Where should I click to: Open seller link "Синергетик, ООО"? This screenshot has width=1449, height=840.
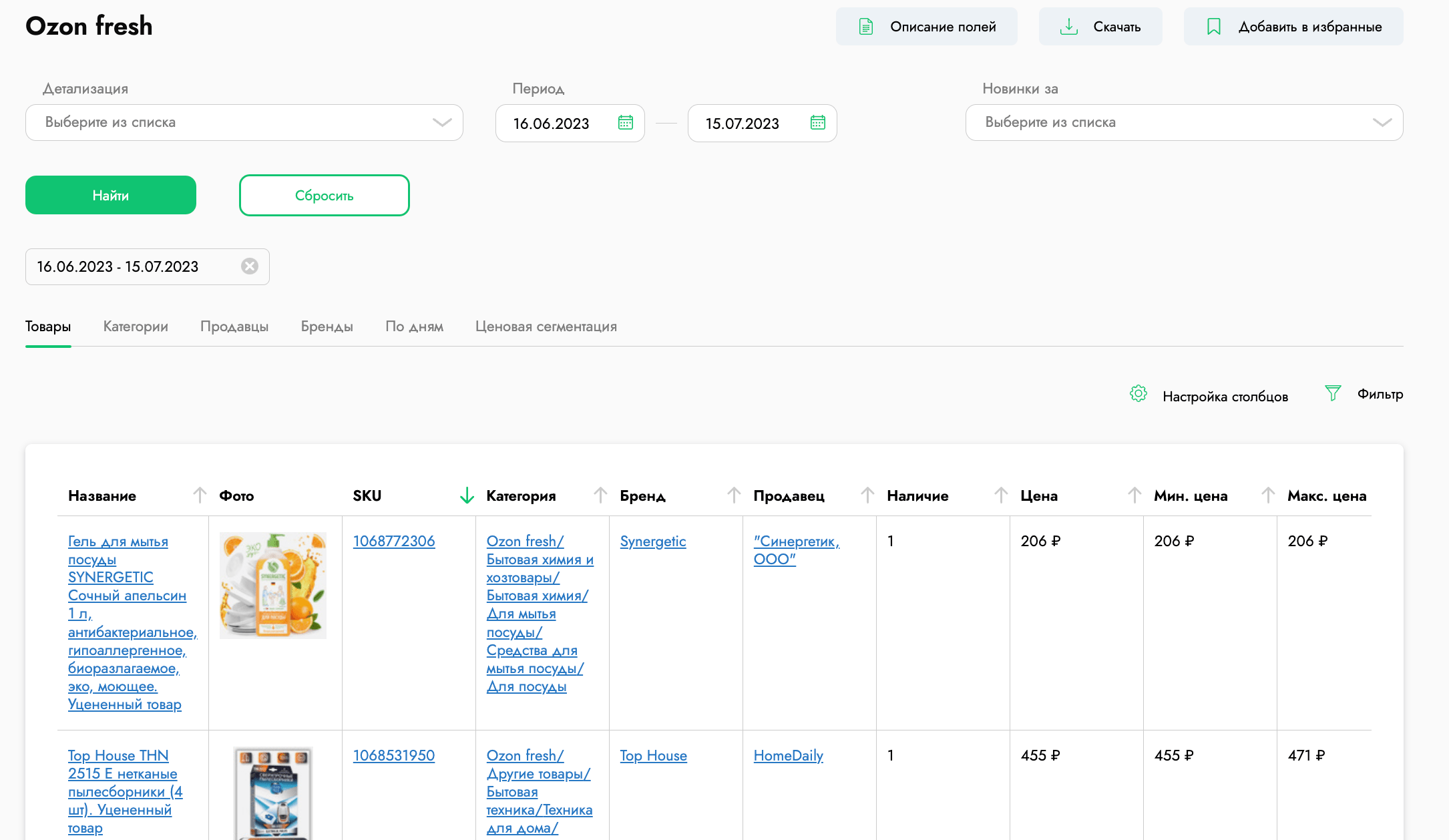pos(797,550)
